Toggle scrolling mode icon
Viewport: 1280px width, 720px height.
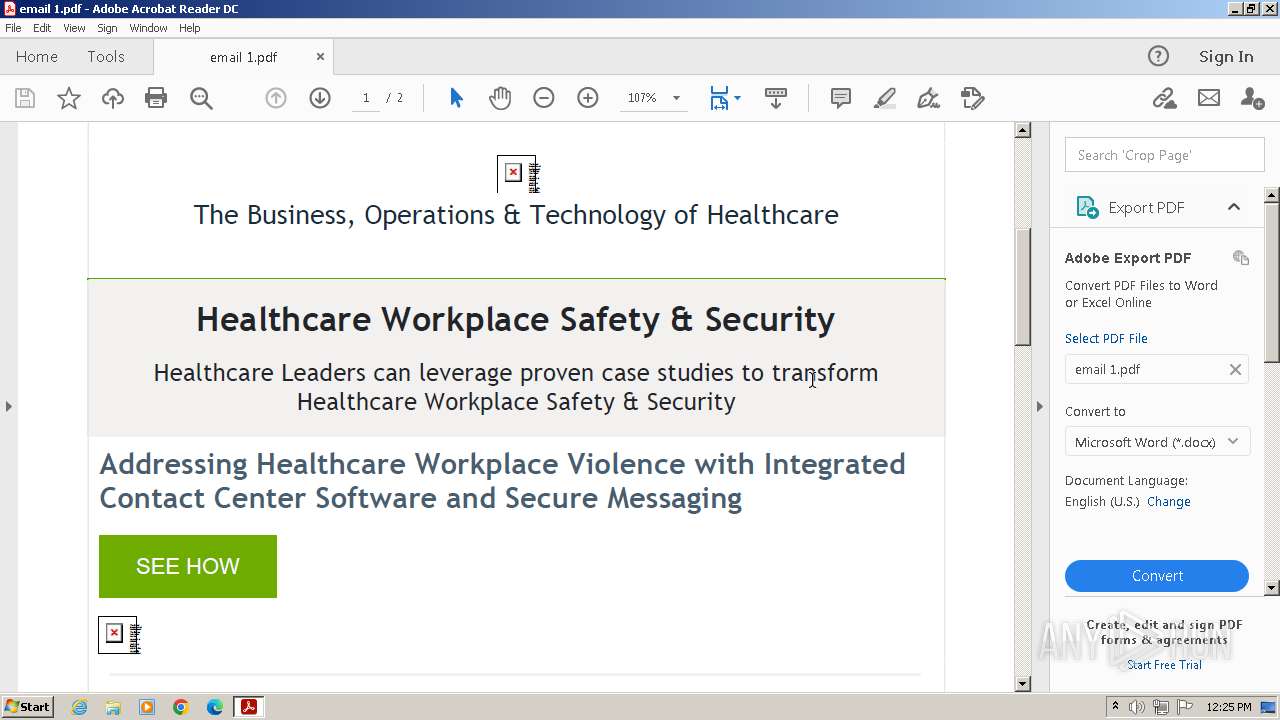tap(776, 98)
